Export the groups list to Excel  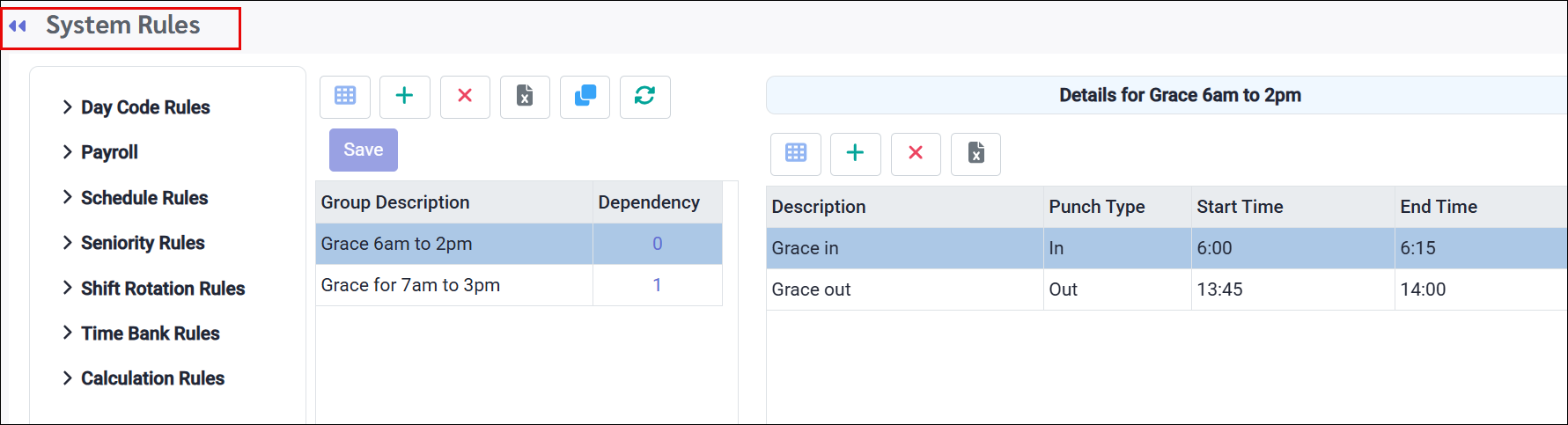pos(525,96)
